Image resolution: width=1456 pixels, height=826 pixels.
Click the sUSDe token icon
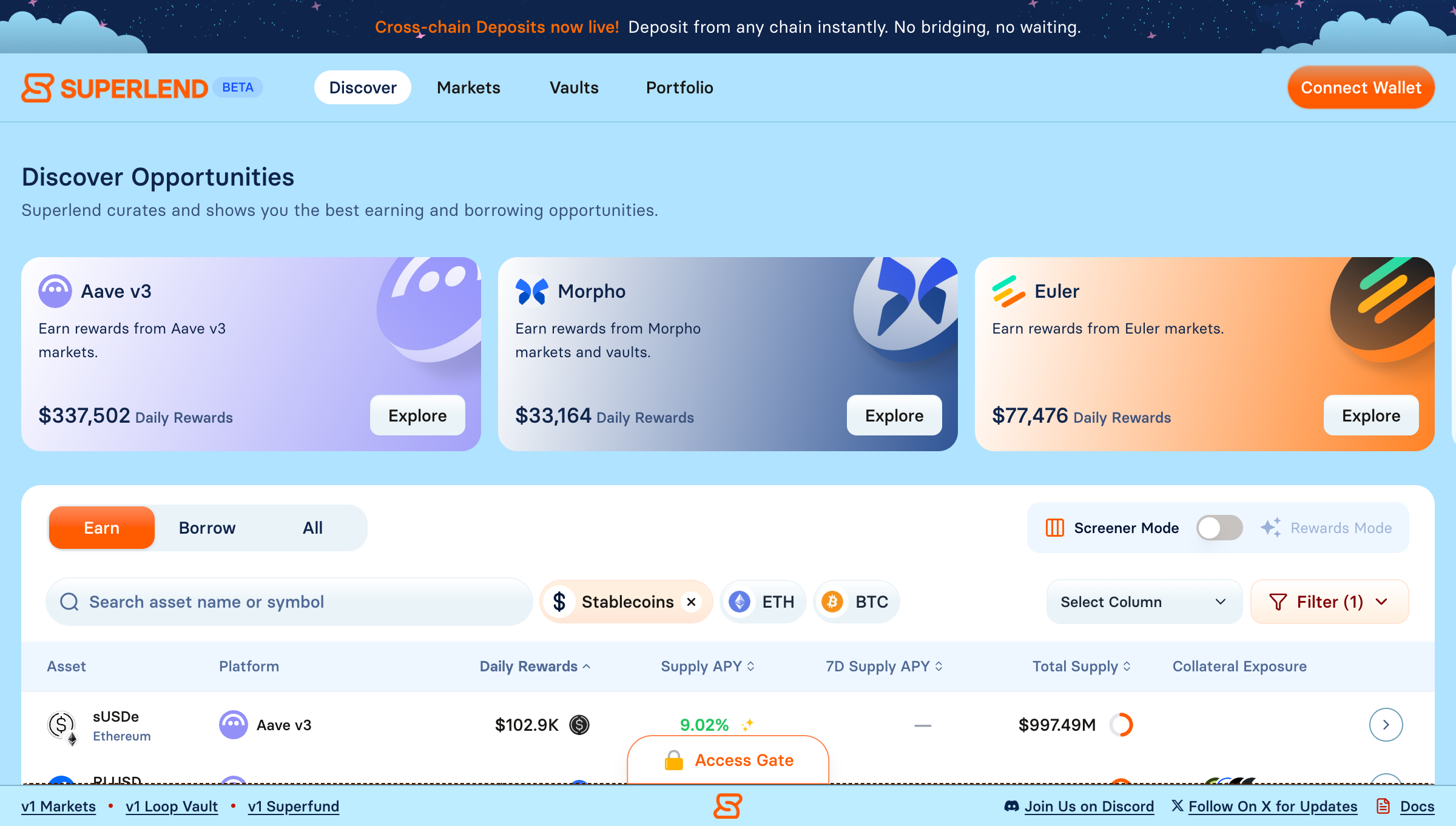tap(62, 725)
